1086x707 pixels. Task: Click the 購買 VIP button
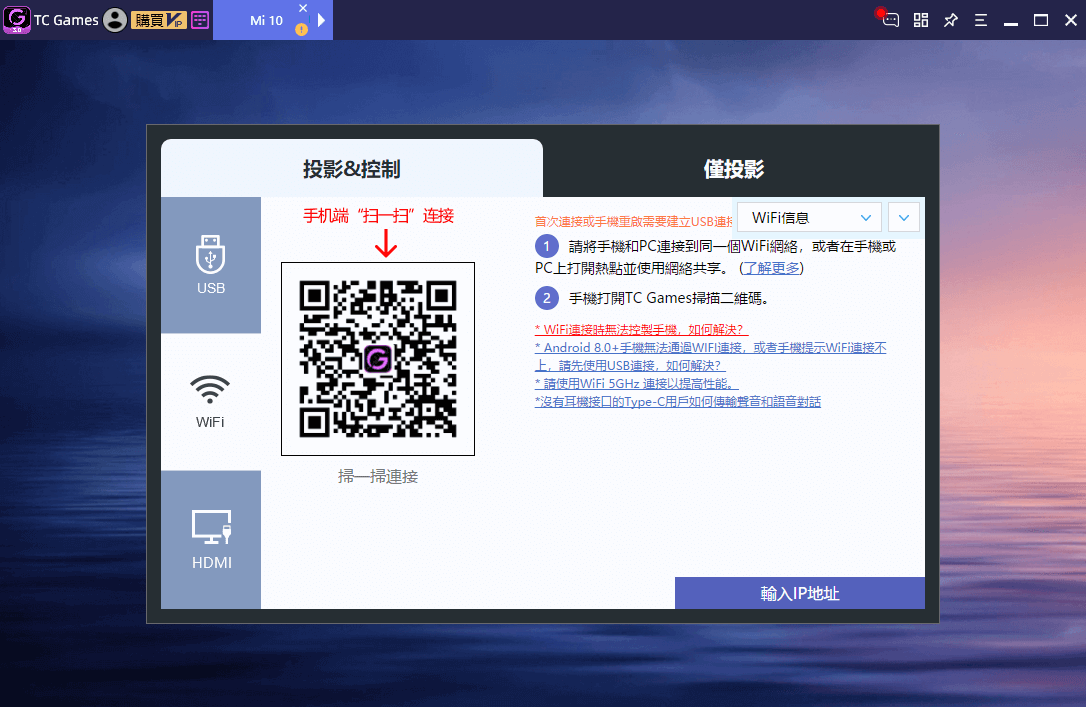(159, 20)
